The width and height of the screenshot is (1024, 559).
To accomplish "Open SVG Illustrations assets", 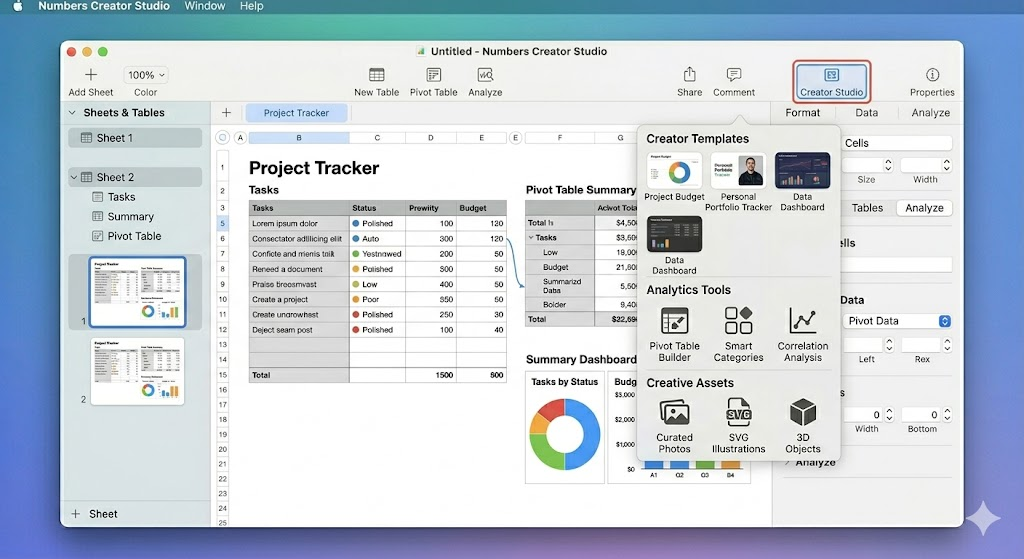I will coord(739,426).
